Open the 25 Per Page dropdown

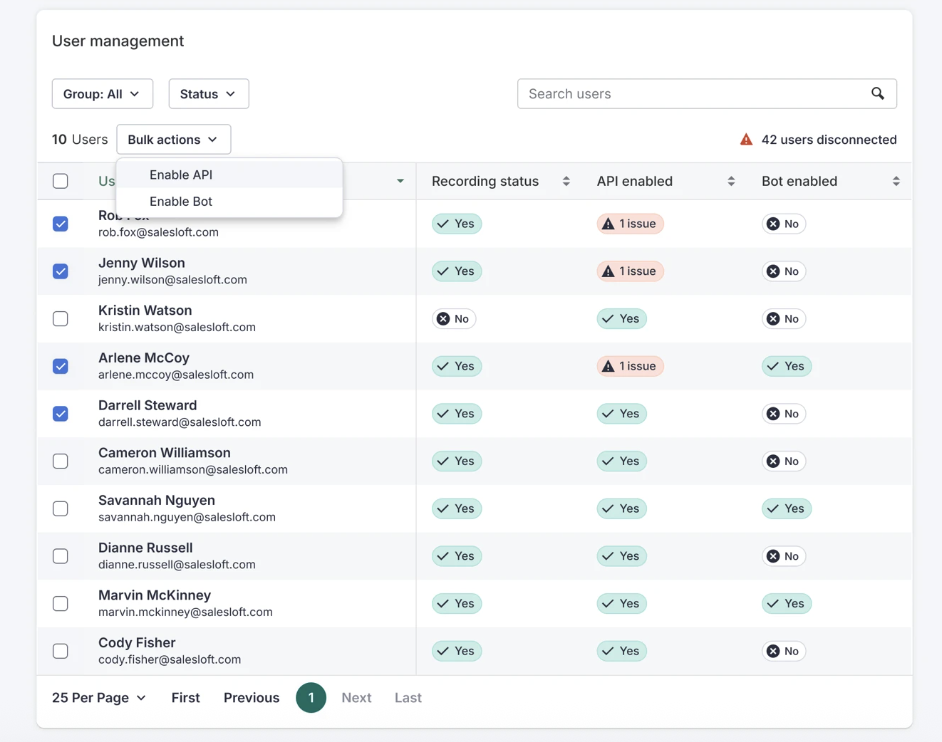(99, 698)
